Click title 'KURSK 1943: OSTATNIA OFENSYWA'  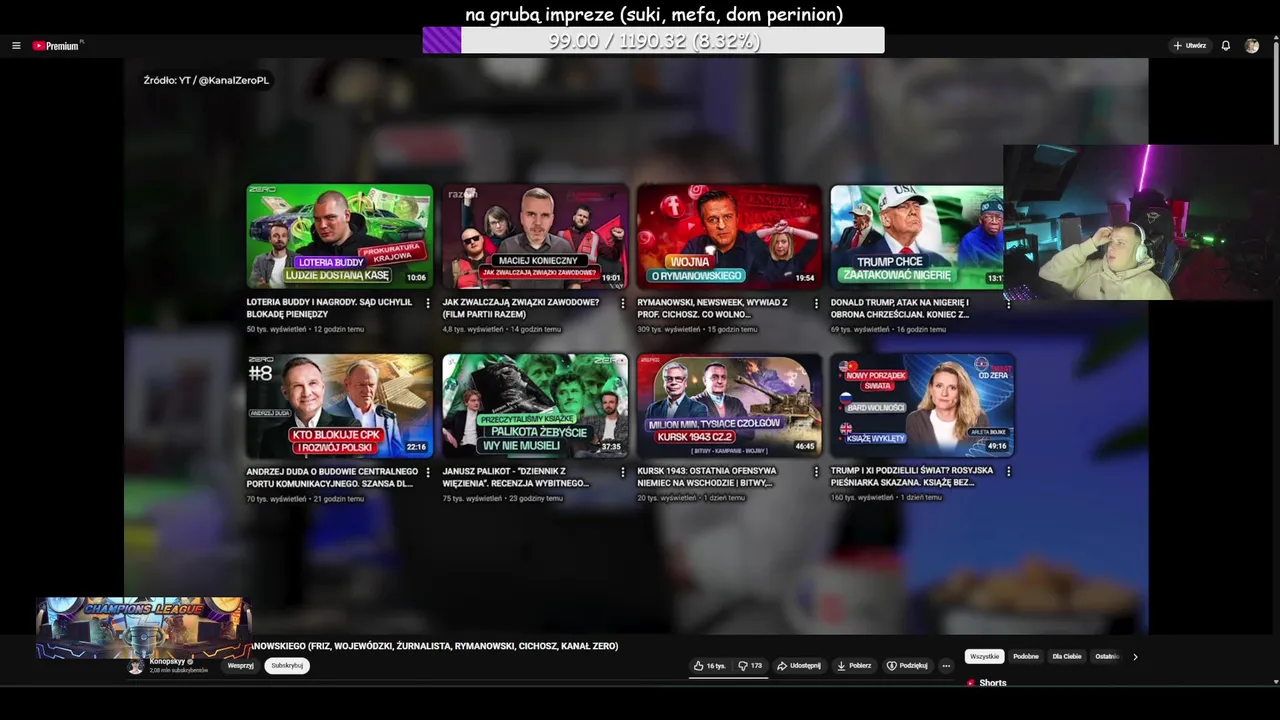pyautogui.click(x=706, y=471)
